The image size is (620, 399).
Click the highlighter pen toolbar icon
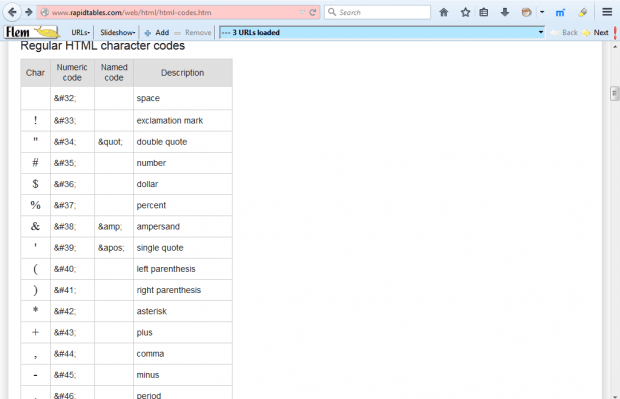click(x=582, y=12)
